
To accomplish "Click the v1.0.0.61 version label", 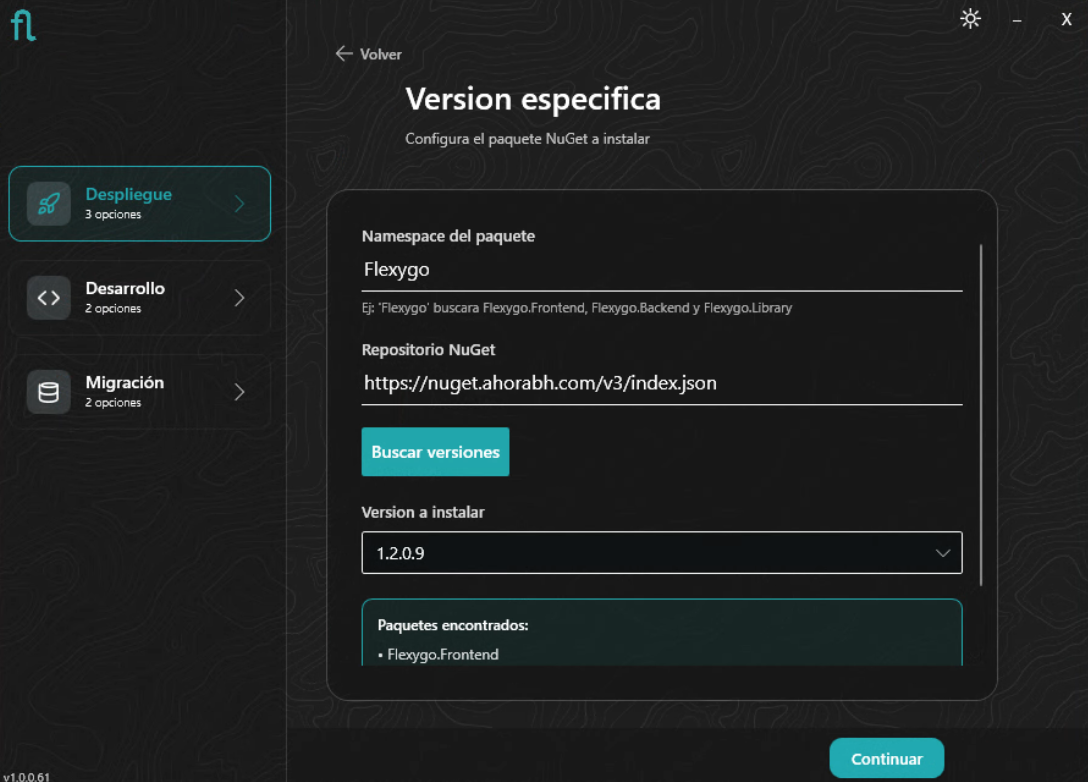I will [26, 776].
